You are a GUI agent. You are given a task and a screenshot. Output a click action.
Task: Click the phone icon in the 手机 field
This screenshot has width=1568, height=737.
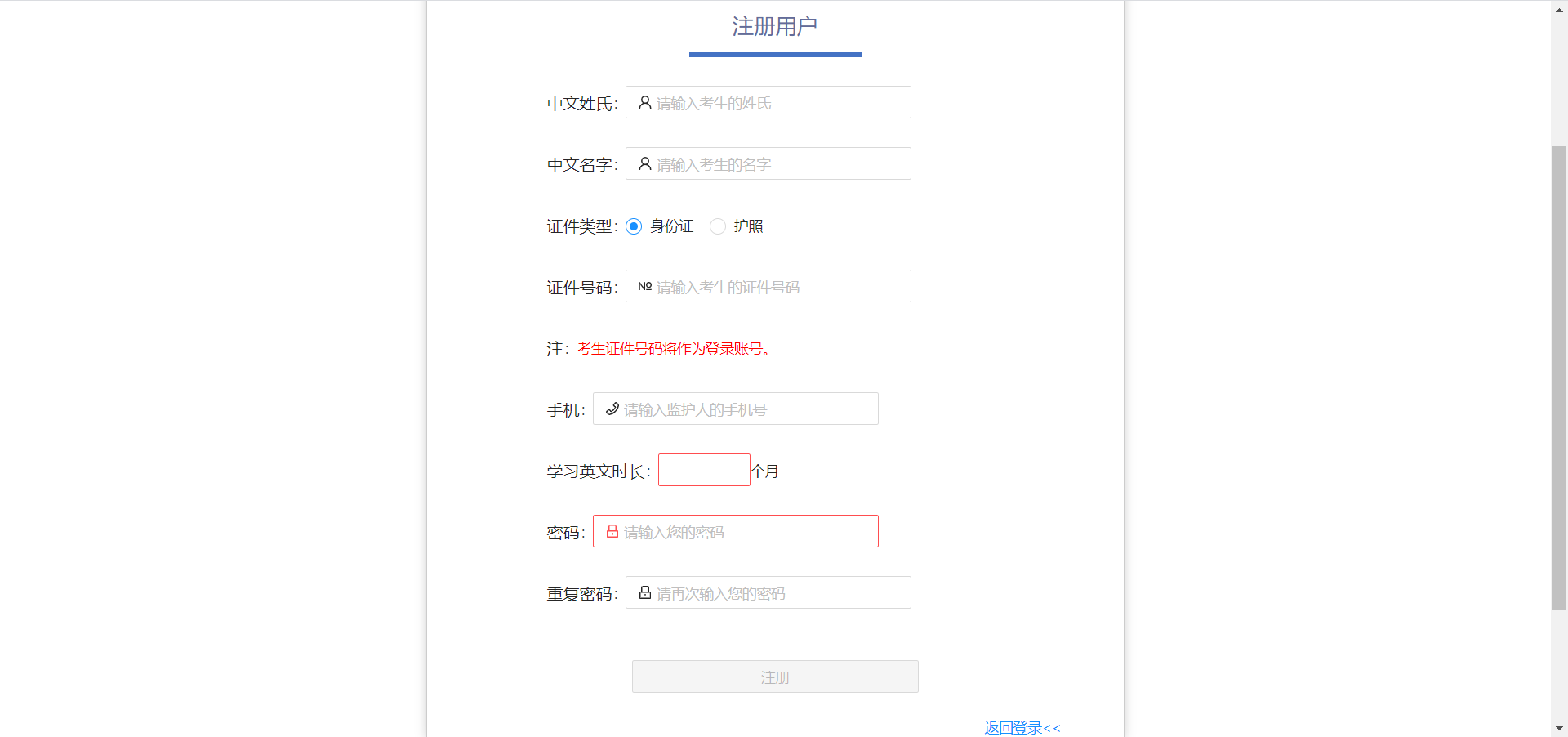point(612,409)
